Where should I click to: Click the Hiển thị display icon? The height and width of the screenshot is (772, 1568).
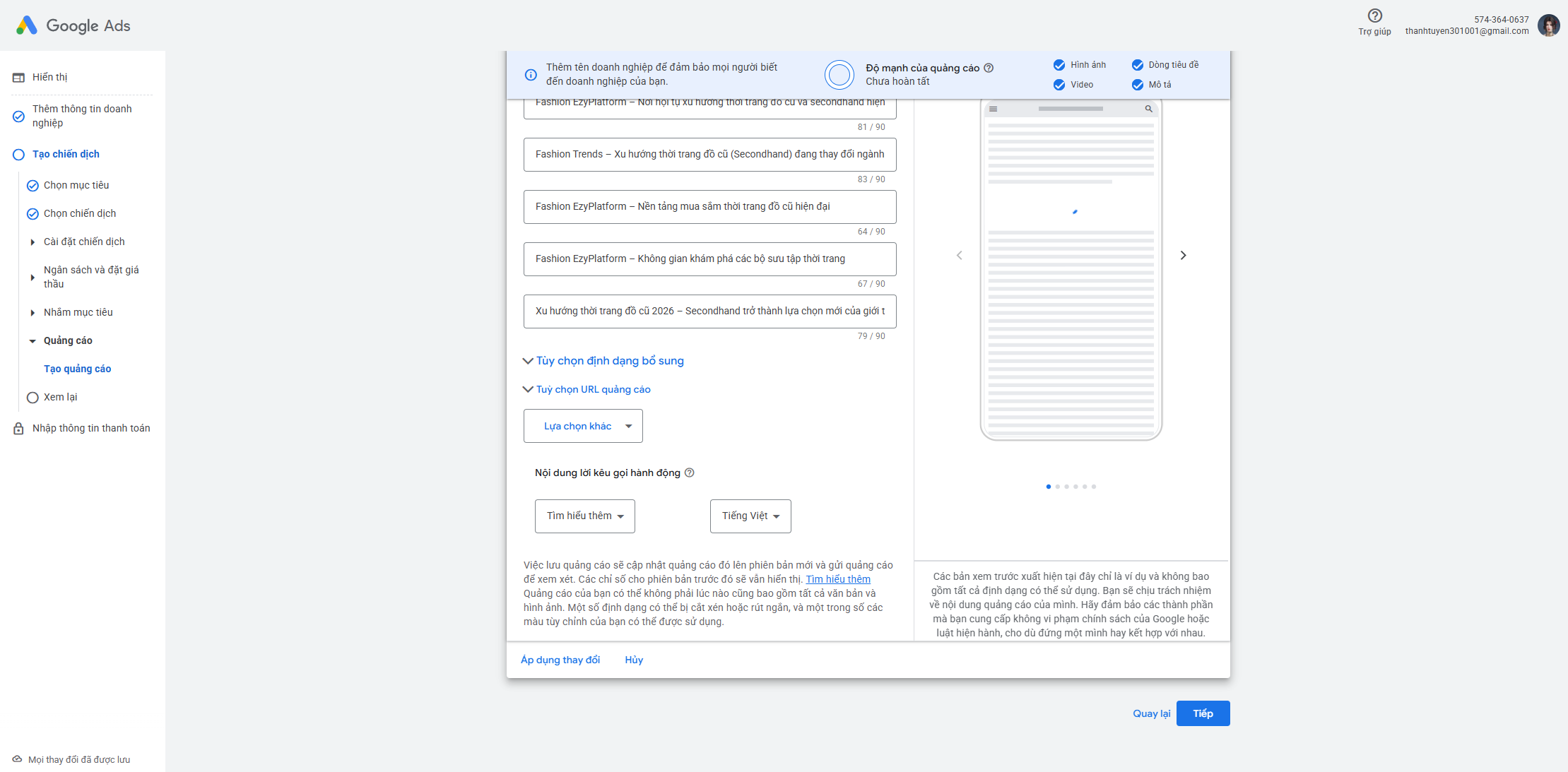18,78
